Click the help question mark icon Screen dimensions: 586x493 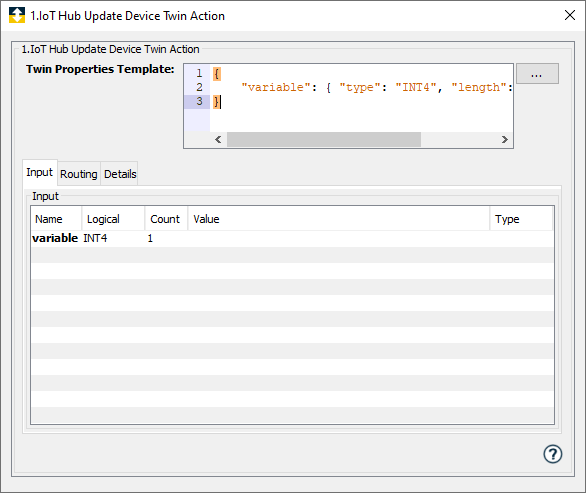[552, 454]
